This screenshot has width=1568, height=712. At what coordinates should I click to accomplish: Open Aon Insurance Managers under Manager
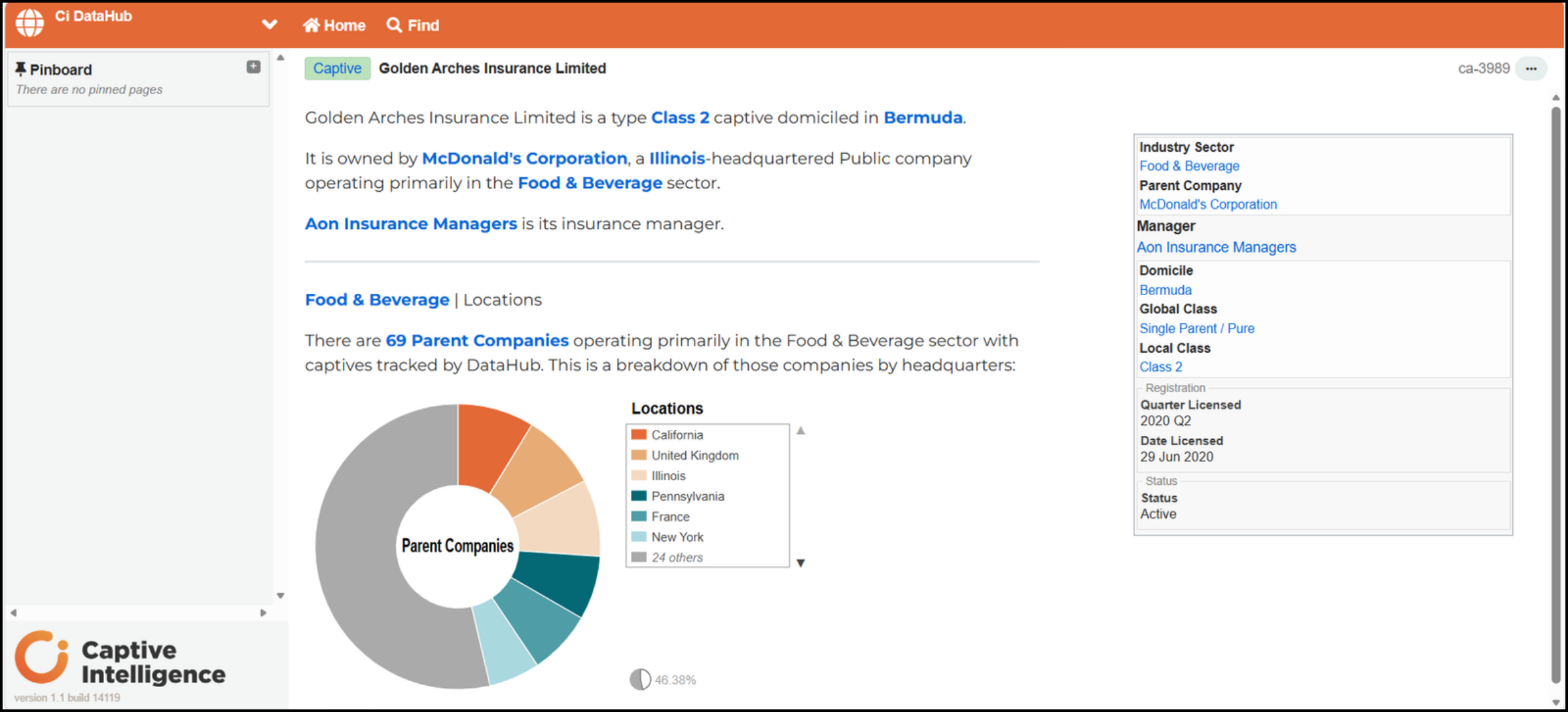coord(1216,247)
